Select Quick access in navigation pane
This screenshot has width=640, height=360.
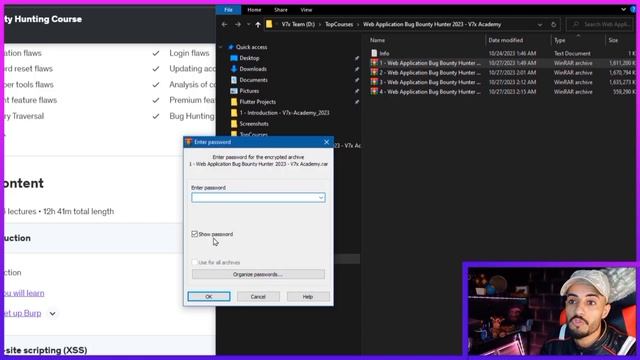(251, 47)
